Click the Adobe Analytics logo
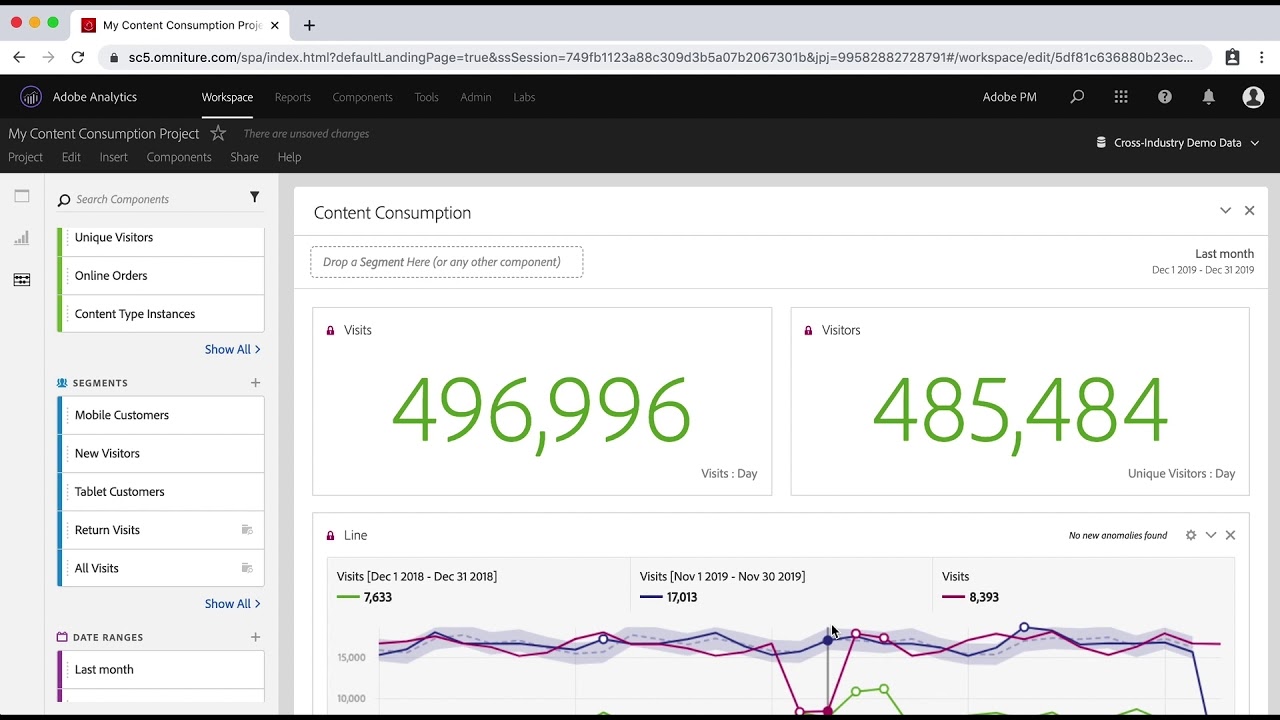The height and width of the screenshot is (720, 1280). tap(31, 97)
